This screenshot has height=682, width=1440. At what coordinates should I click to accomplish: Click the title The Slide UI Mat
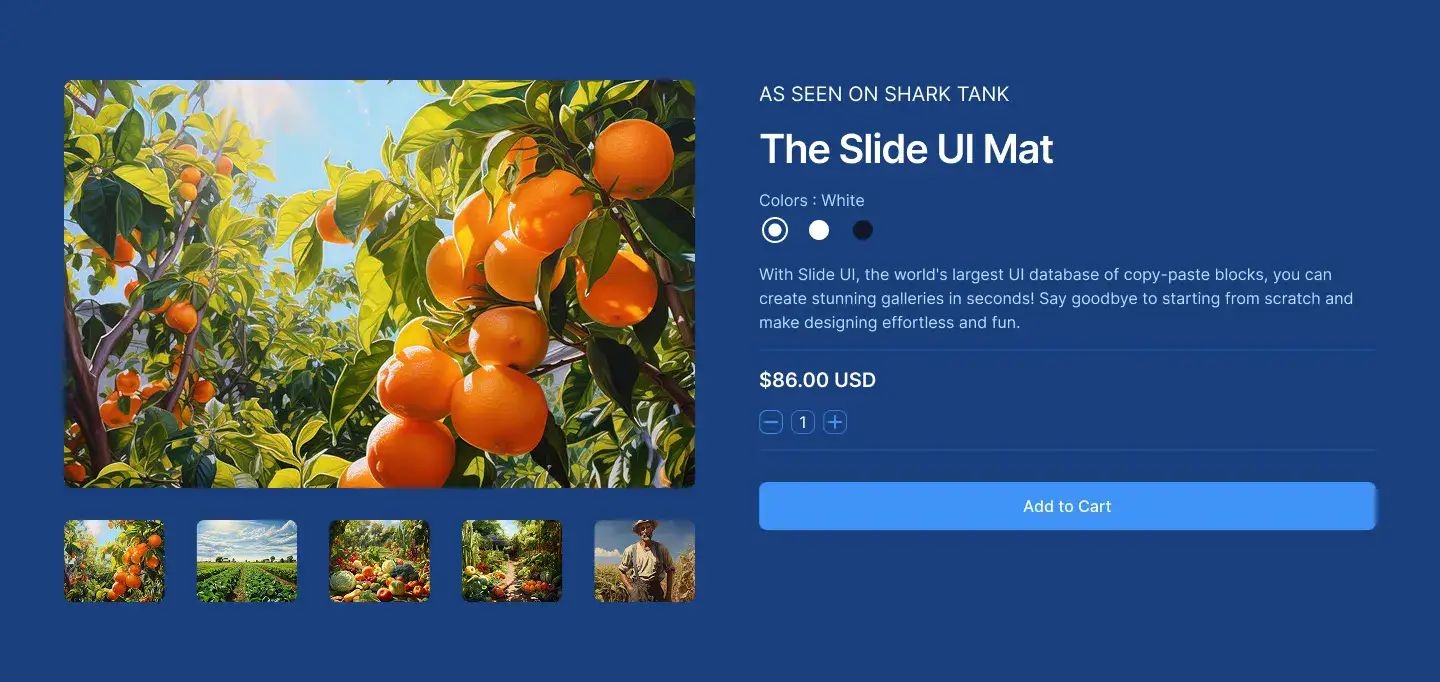(906, 149)
